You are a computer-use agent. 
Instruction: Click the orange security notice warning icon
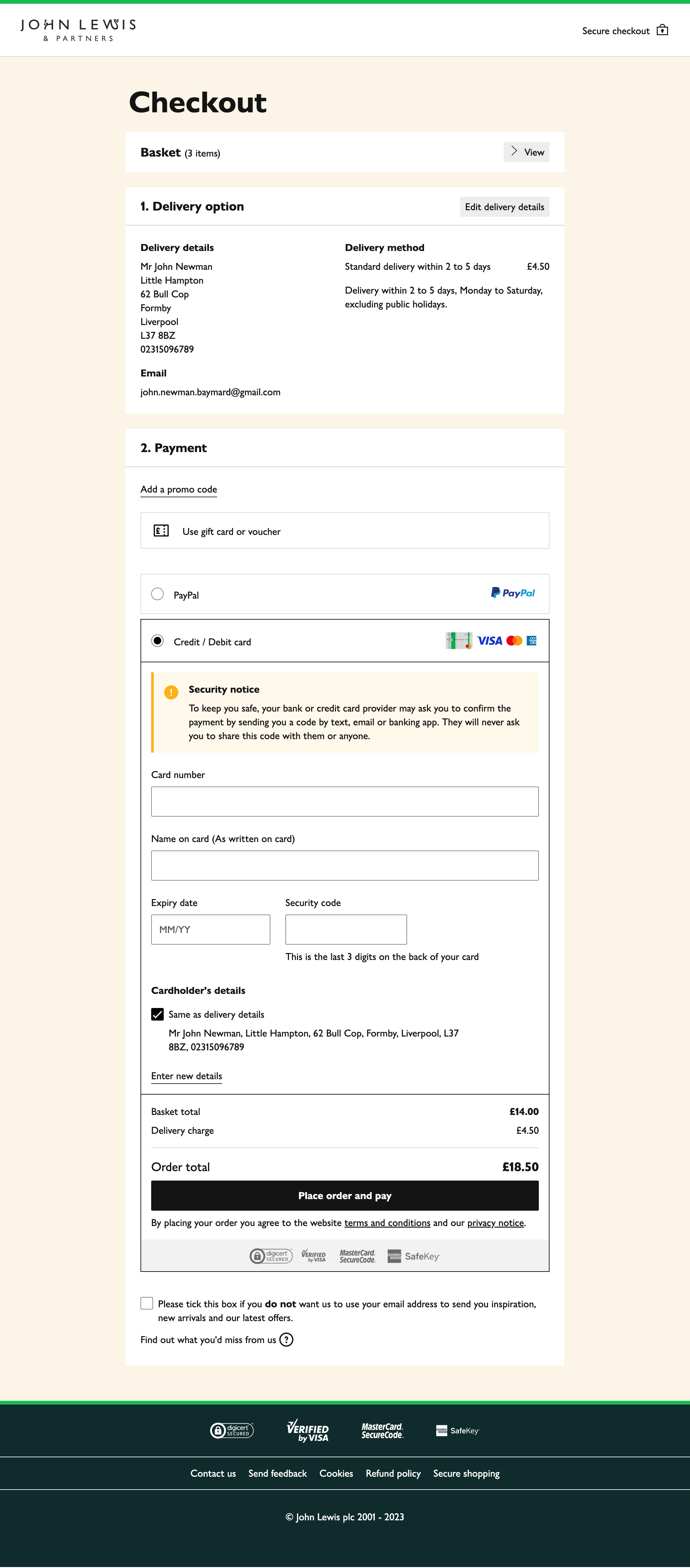pyautogui.click(x=171, y=692)
